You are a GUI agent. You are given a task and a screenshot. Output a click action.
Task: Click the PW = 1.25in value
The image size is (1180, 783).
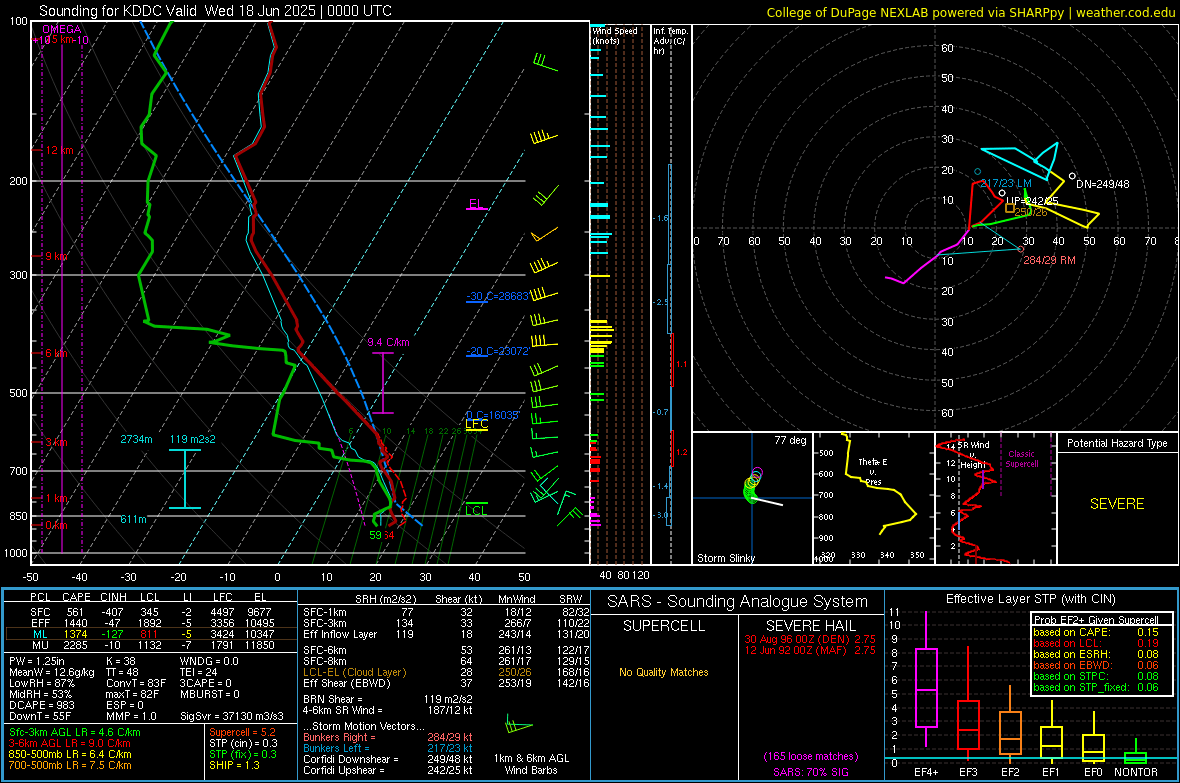tap(40, 661)
